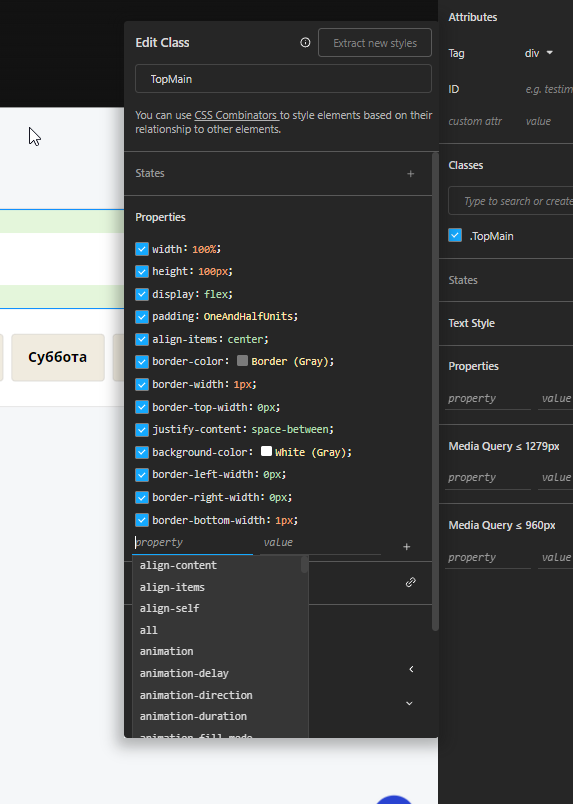Click Extract new styles button
The width and height of the screenshot is (573, 804).
tap(375, 43)
